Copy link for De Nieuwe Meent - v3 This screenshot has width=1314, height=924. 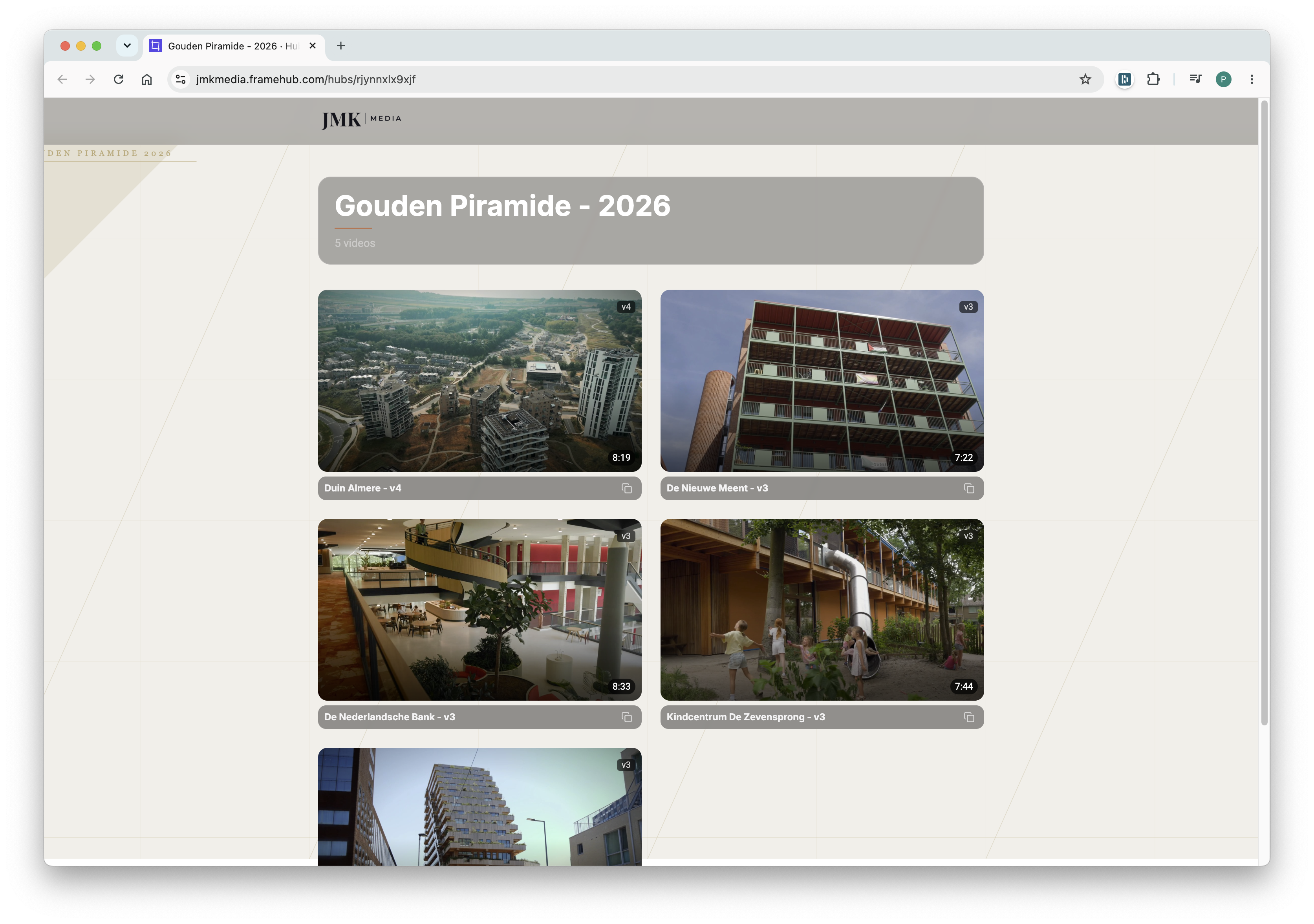[x=969, y=488]
